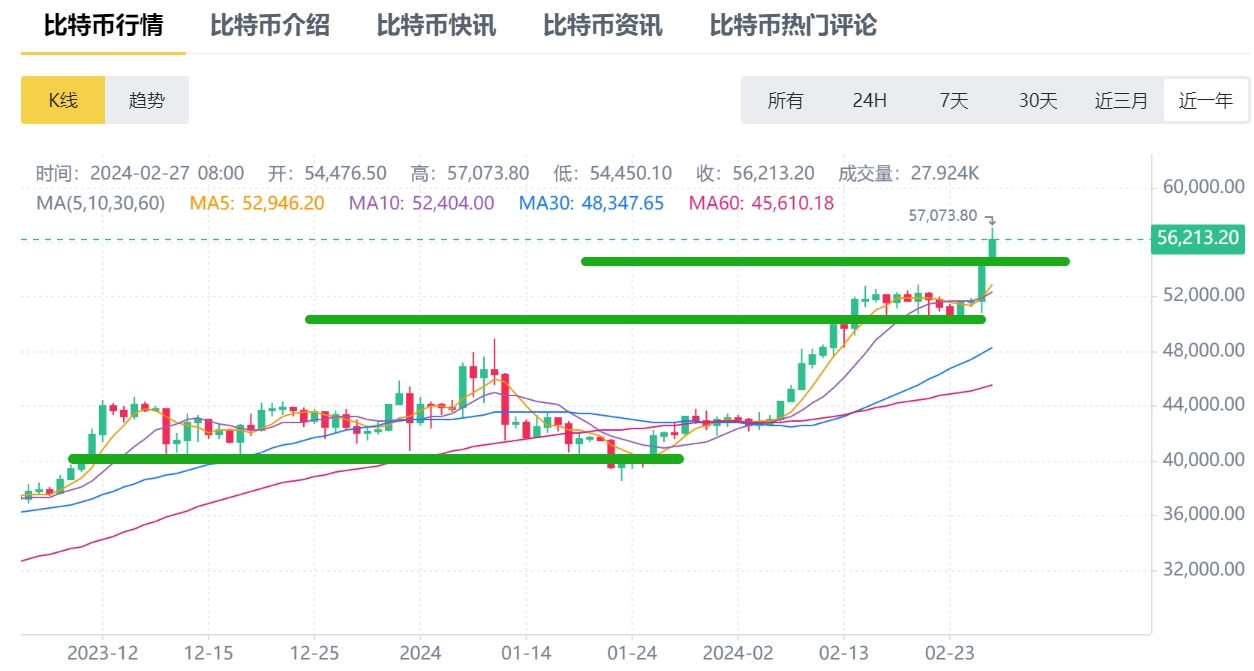Click the 02-23 date axis label
This screenshot has height=671, width=1254.
click(x=950, y=653)
